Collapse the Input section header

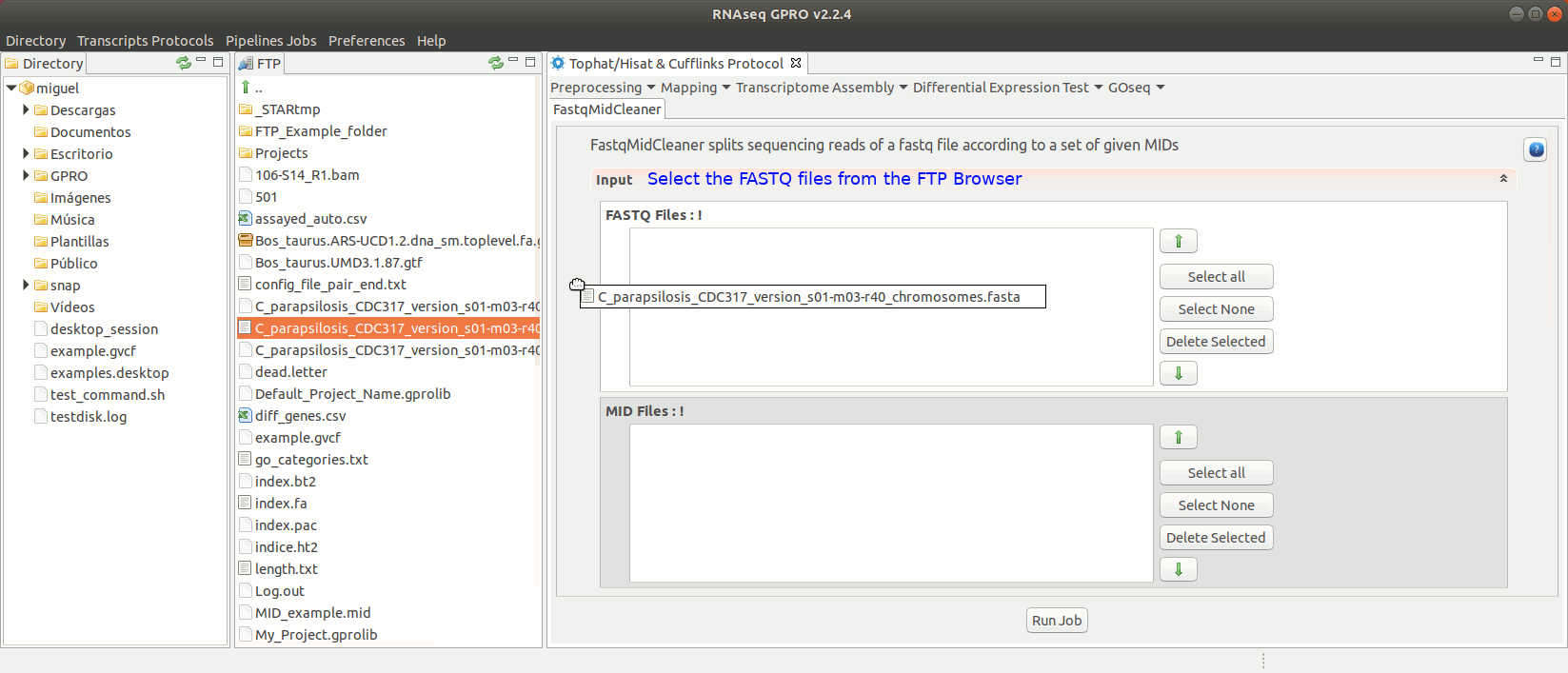pos(1503,179)
